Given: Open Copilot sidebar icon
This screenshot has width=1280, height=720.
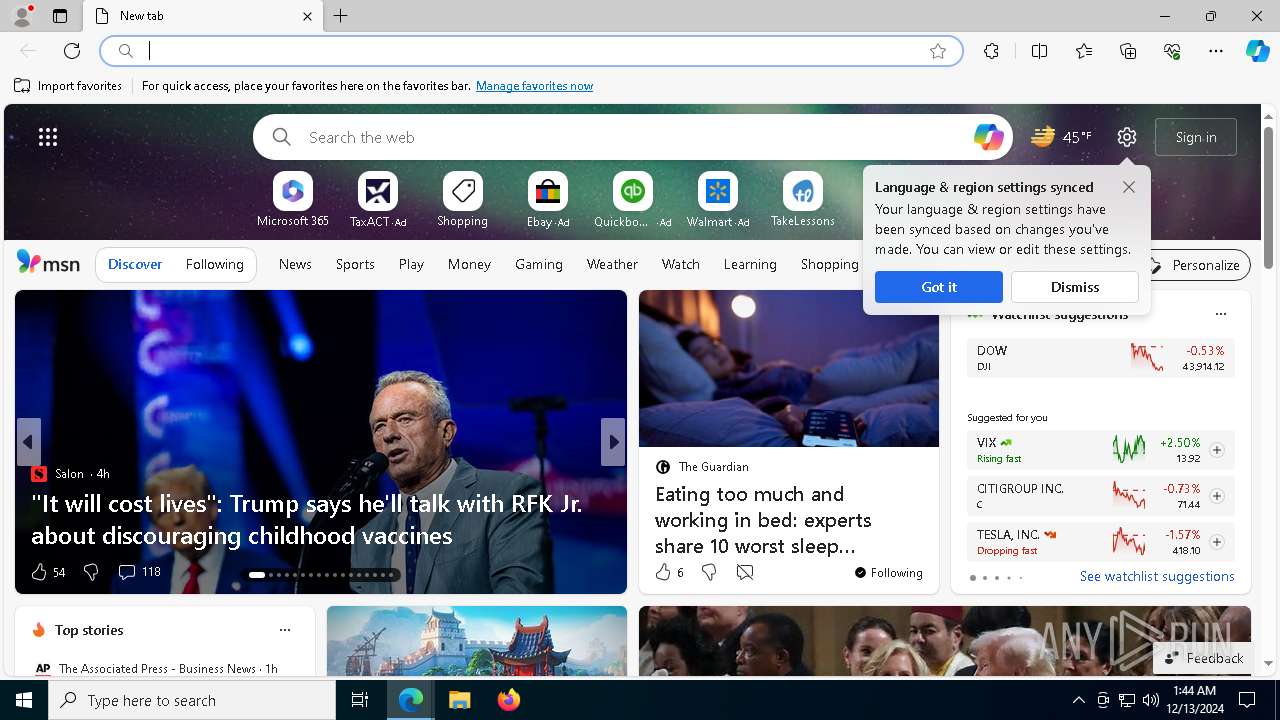Looking at the screenshot, I should coord(1257,51).
